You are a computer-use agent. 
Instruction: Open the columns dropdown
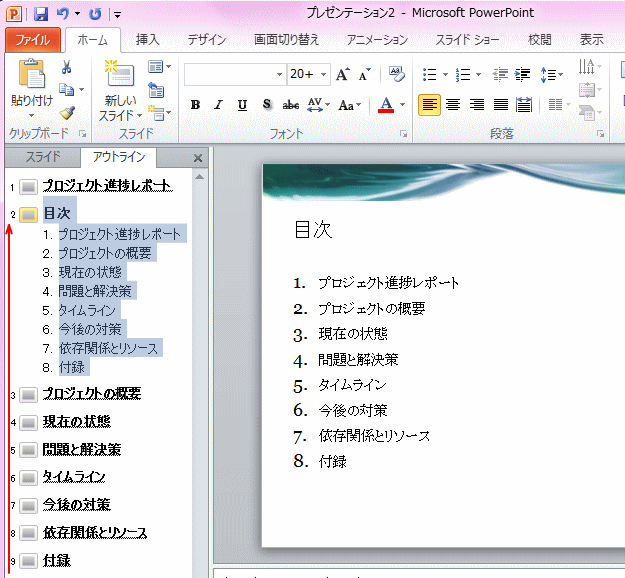click(559, 105)
